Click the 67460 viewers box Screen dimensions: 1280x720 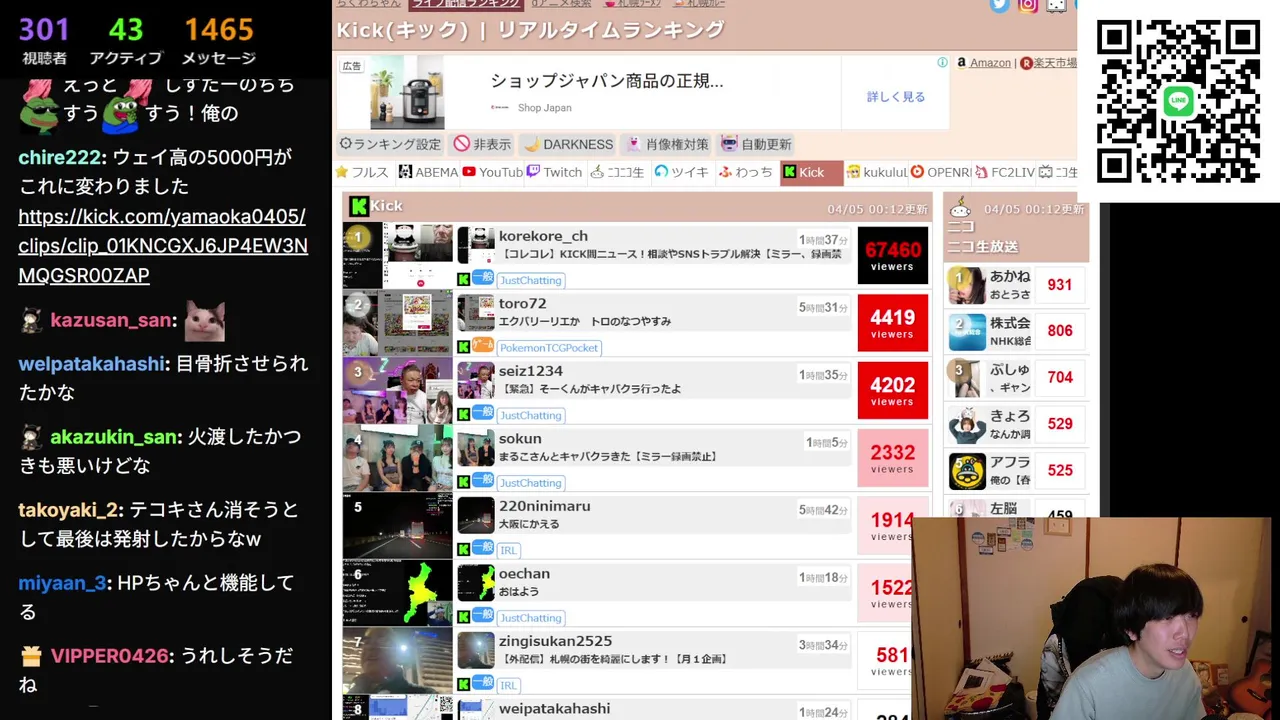tap(893, 255)
